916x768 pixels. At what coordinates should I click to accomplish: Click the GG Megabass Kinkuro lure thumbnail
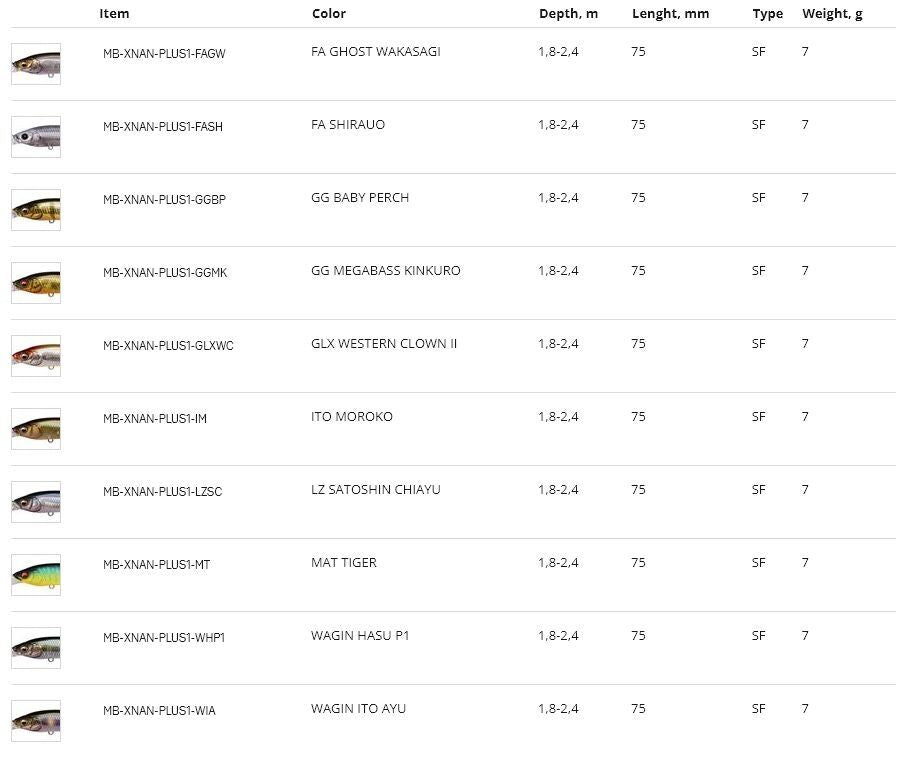coord(36,283)
